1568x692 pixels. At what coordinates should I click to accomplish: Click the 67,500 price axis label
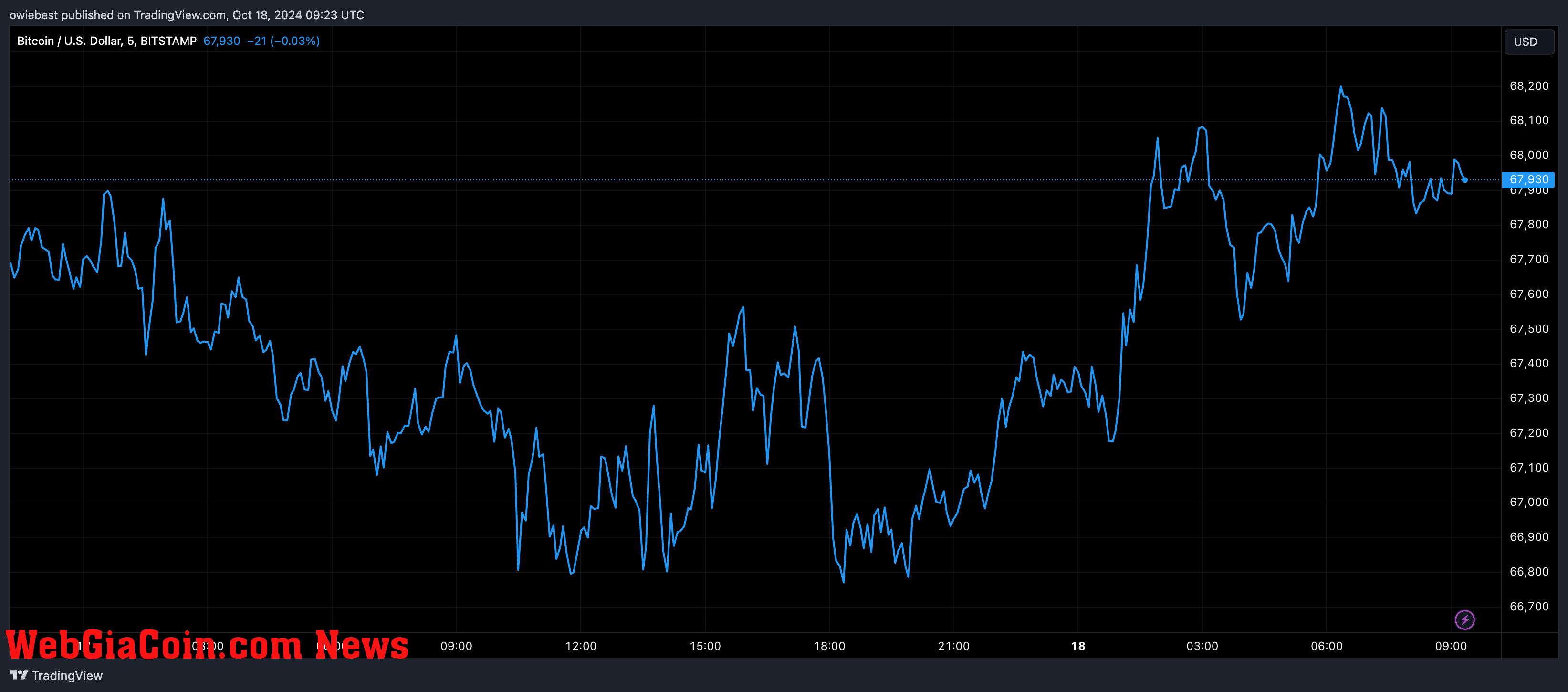click(1529, 329)
